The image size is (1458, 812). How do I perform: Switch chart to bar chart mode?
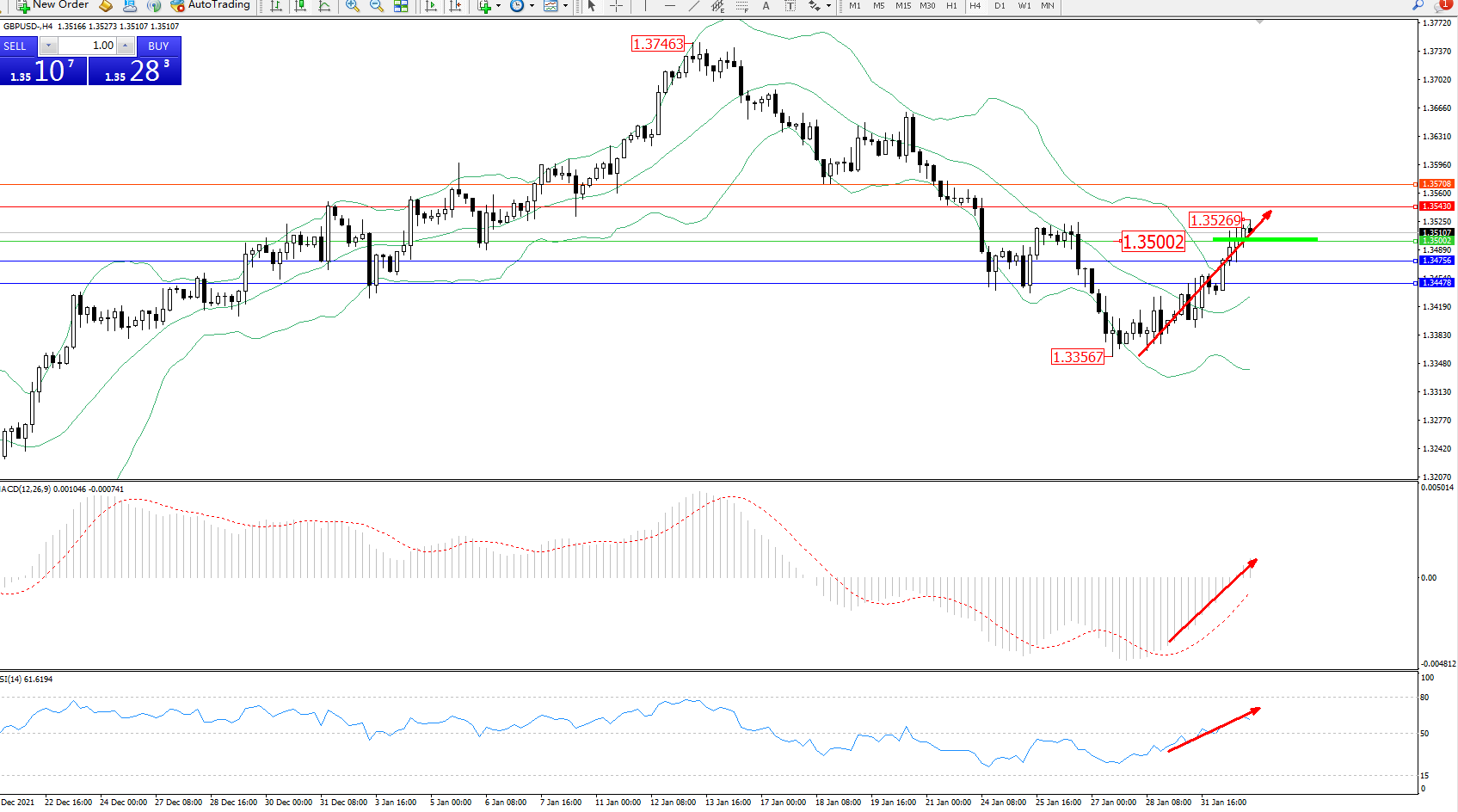tap(276, 6)
